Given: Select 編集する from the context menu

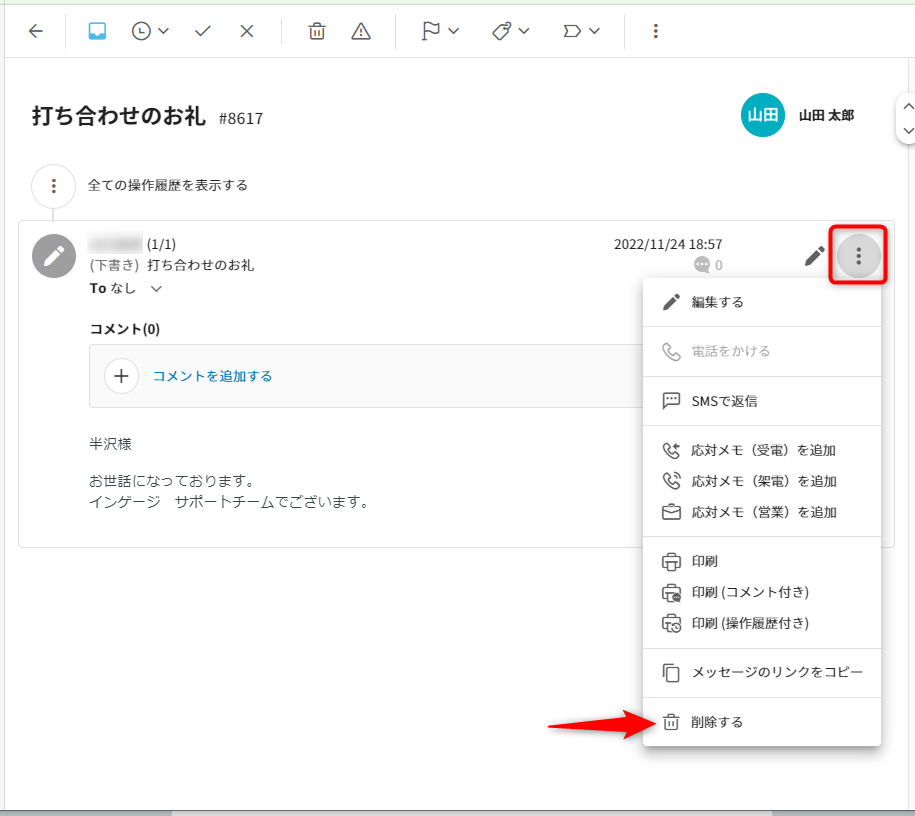Looking at the screenshot, I should [x=717, y=302].
